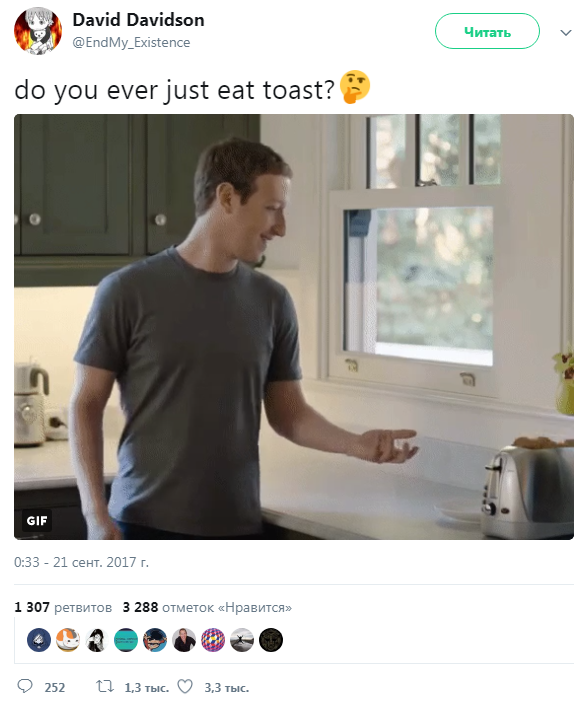Open the man in suit liker avatar
The height and width of the screenshot is (703, 581).
click(184, 640)
